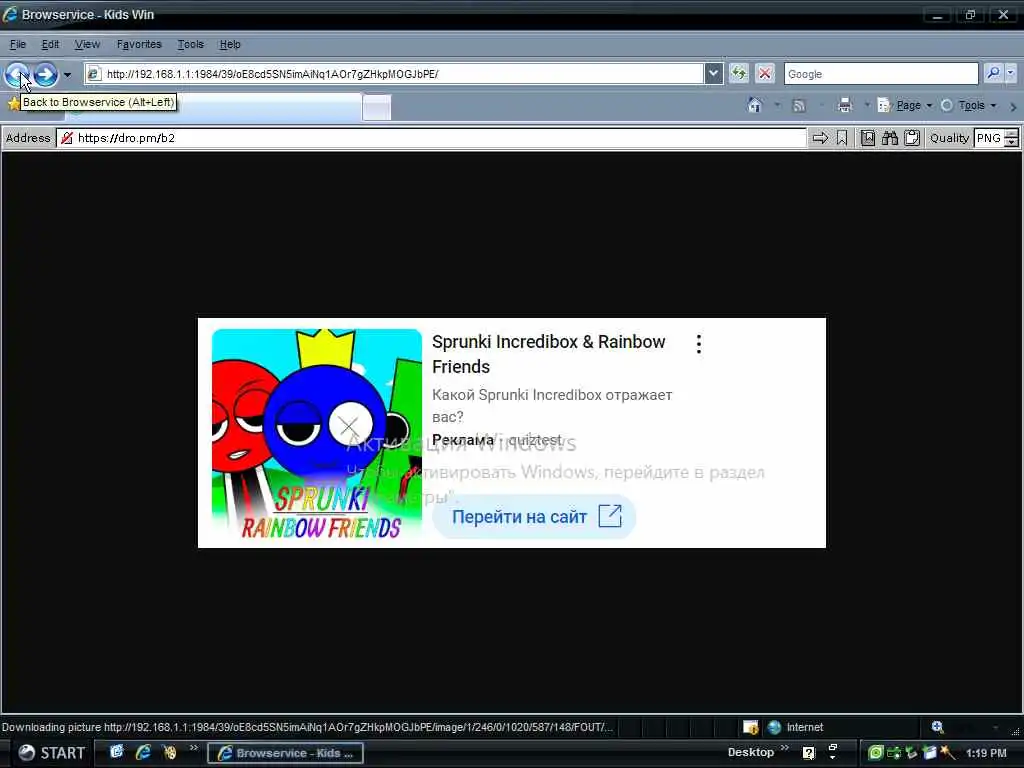Click the Show Desktop quick launch icon
This screenshot has height=768, width=1024.
point(116,752)
